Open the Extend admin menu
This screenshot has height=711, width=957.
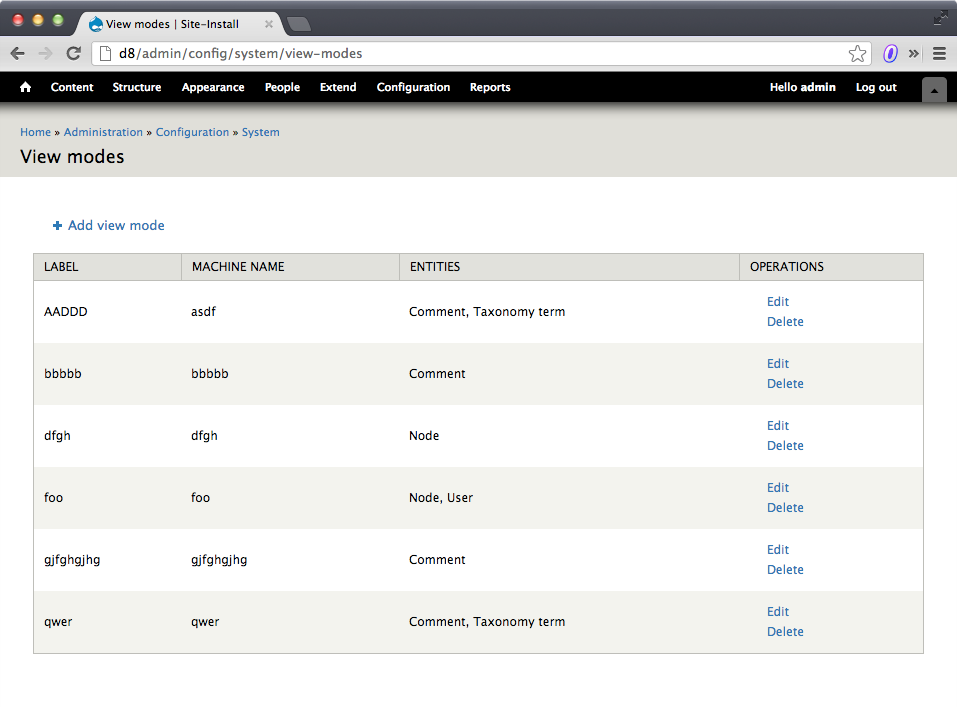(x=338, y=87)
